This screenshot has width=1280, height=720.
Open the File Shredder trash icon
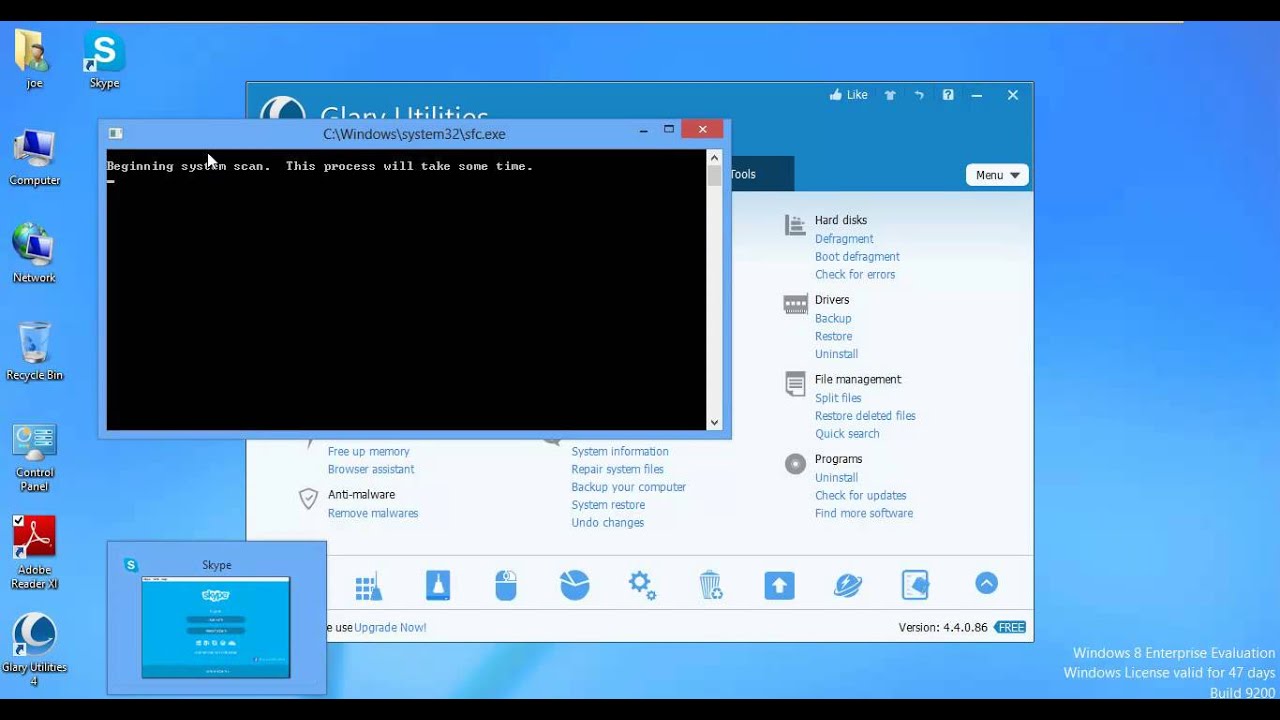click(x=710, y=585)
